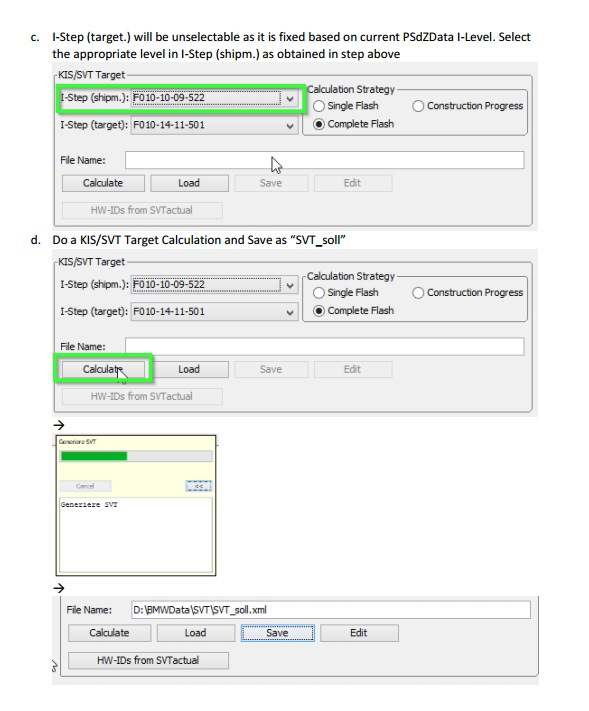Click Load beside the green-highlighted Calculate button

click(x=189, y=369)
